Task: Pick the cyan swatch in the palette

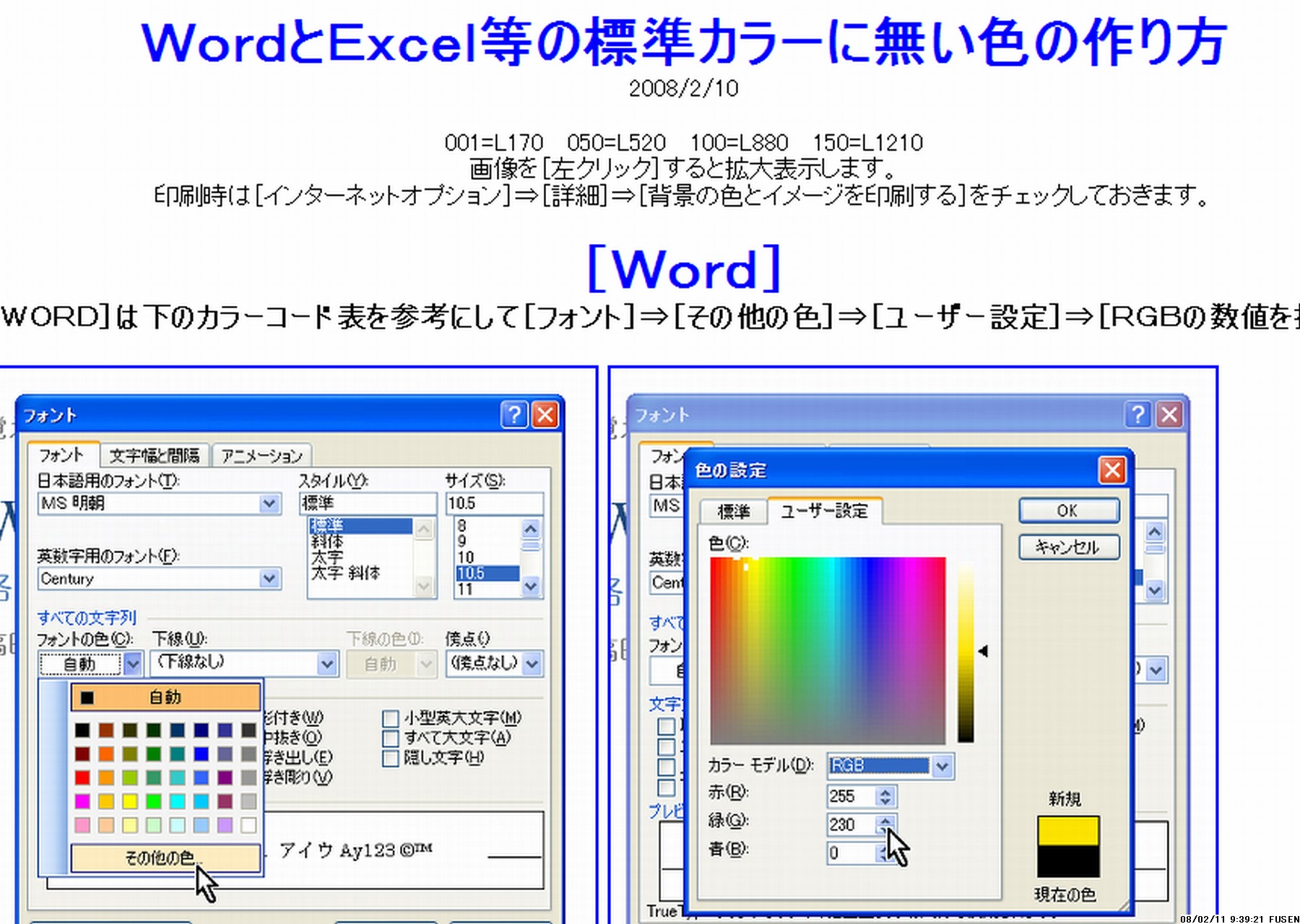Action: pos(178,801)
